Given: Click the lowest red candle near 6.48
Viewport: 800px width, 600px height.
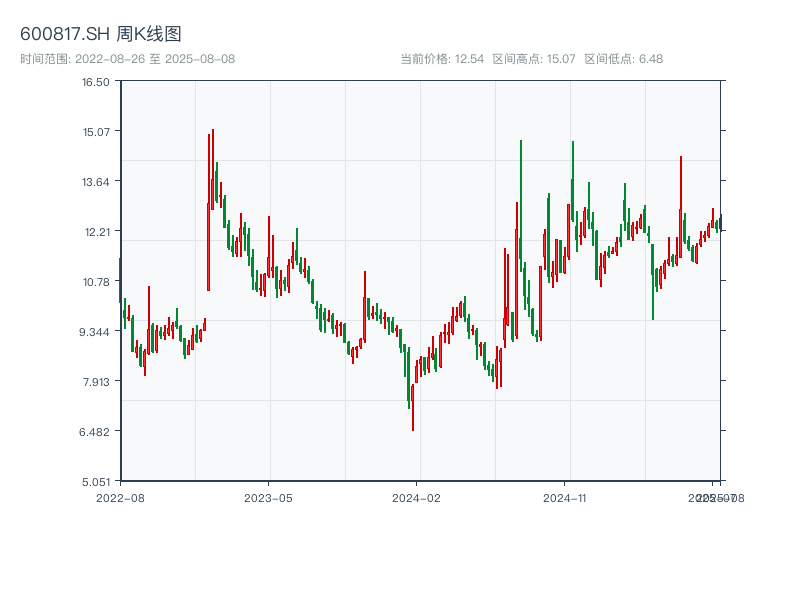Looking at the screenshot, I should 412,408.
